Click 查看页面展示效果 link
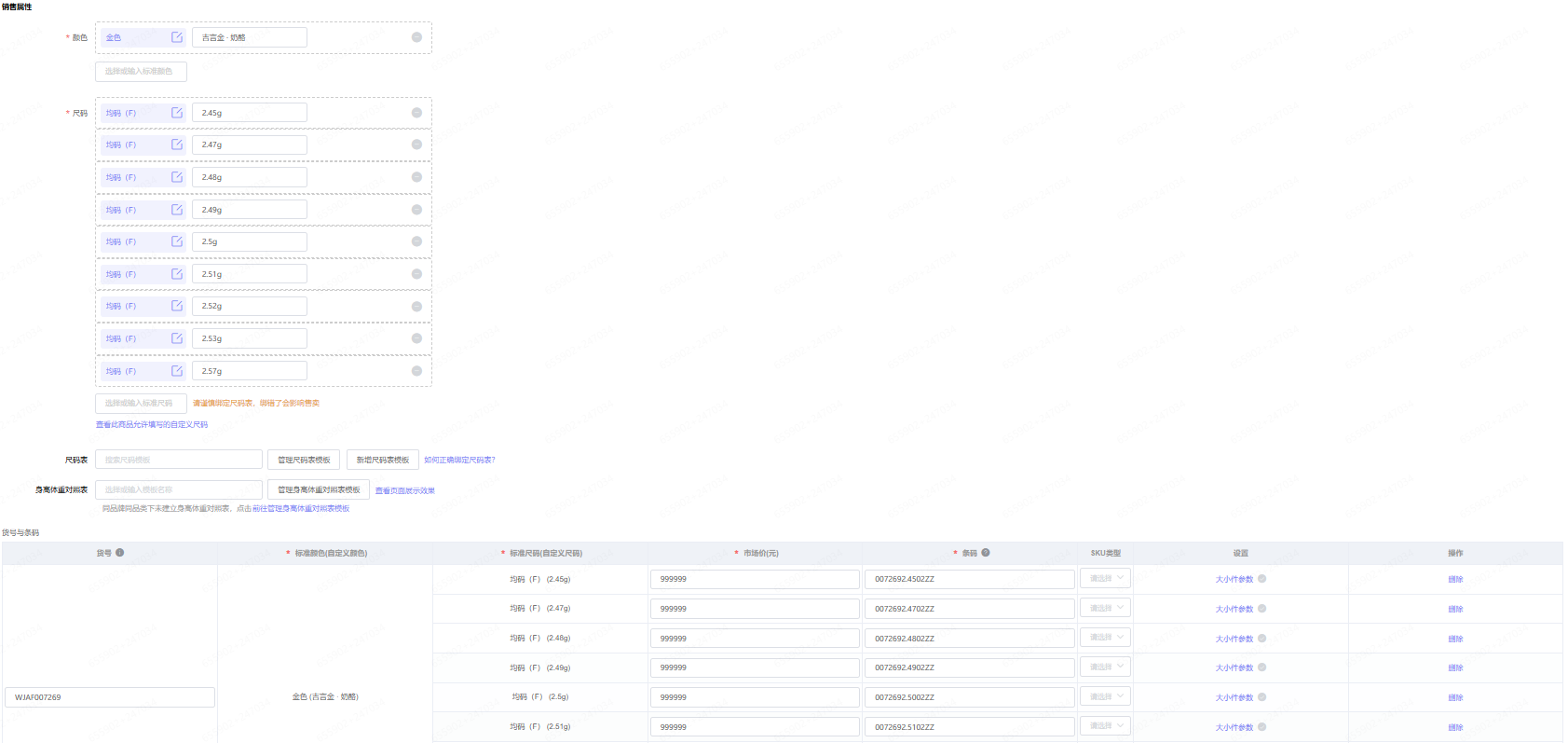Screen dimensions: 1568x743 (x=404, y=490)
